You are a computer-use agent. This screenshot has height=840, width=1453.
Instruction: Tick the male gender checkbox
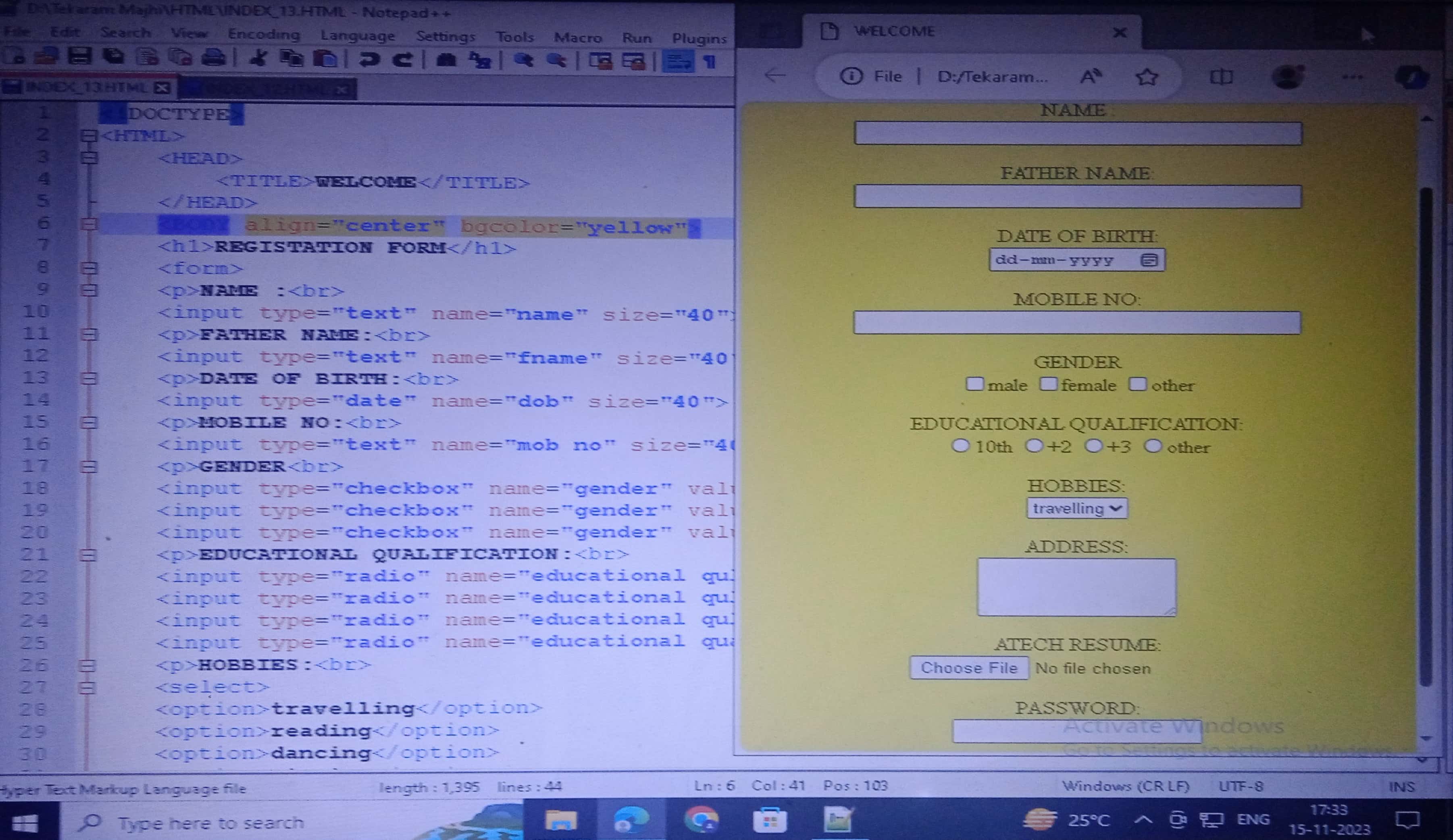click(974, 384)
